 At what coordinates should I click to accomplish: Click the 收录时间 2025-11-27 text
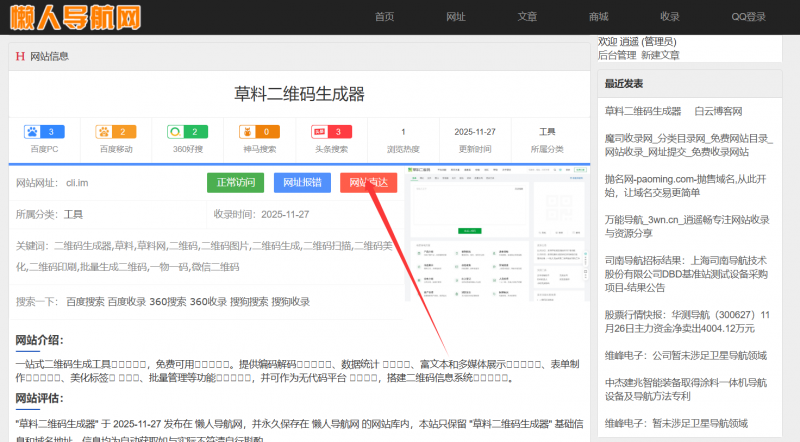261,214
